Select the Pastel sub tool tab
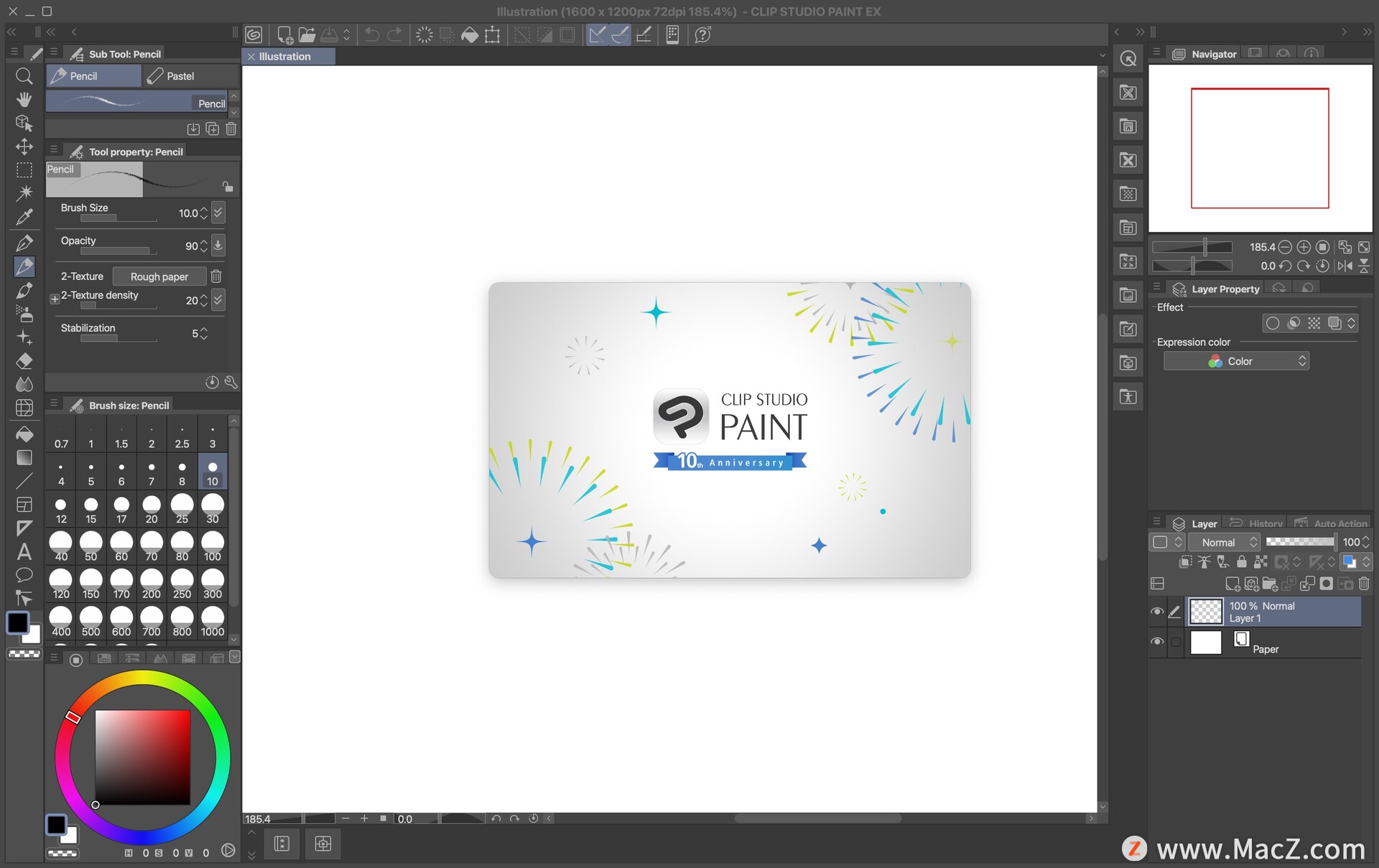 point(180,76)
